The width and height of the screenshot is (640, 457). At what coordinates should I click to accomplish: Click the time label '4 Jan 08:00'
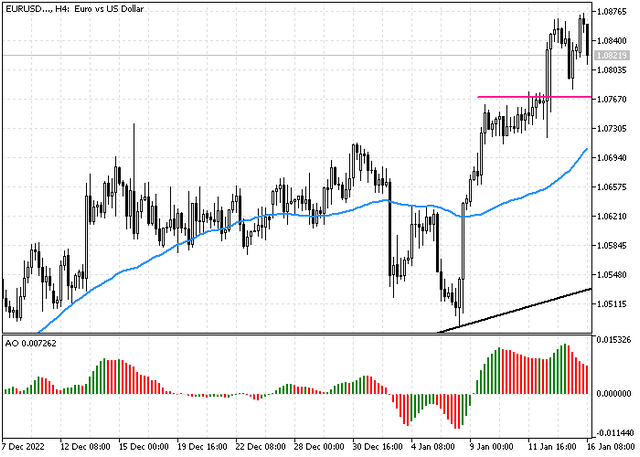pos(432,446)
